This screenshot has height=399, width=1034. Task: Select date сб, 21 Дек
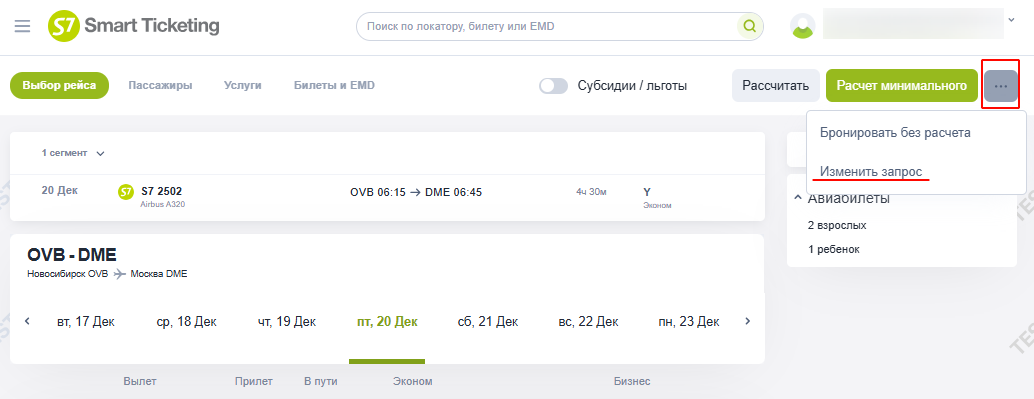tap(488, 322)
